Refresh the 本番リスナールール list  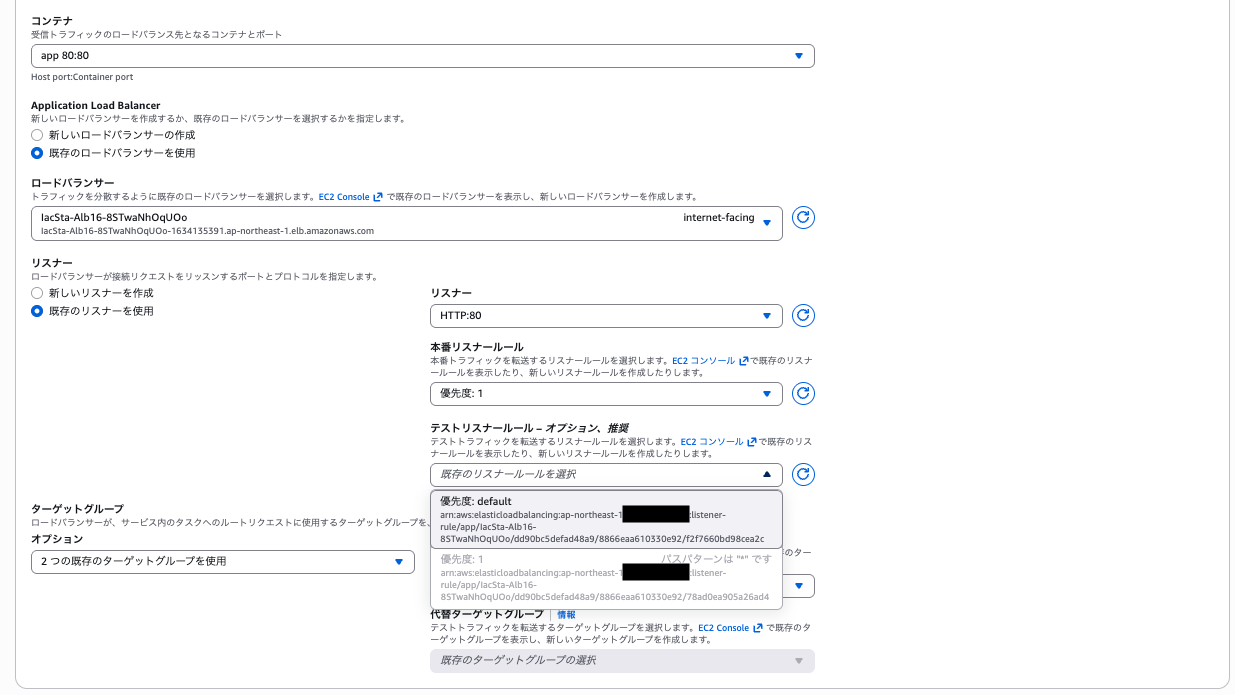(x=803, y=394)
